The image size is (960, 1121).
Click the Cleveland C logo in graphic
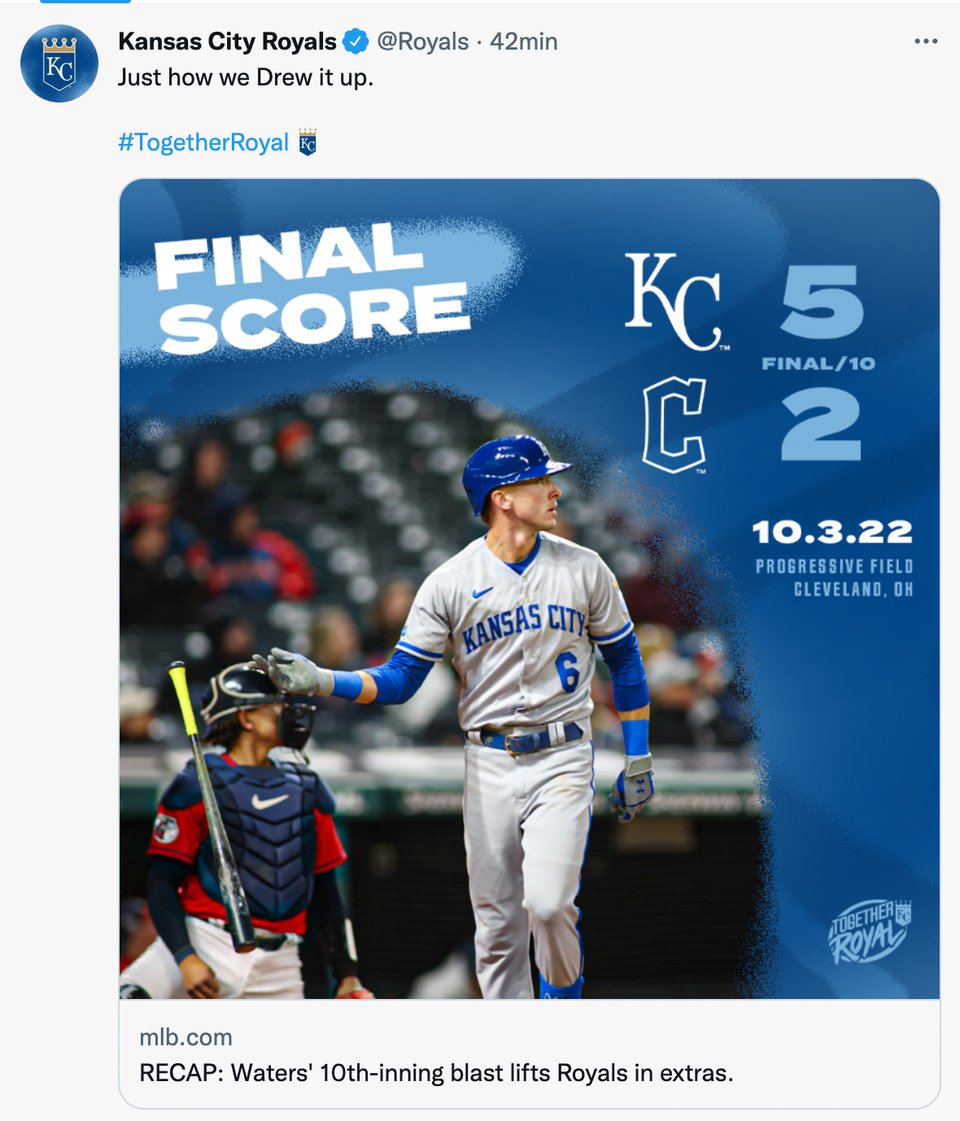pyautogui.click(x=674, y=425)
